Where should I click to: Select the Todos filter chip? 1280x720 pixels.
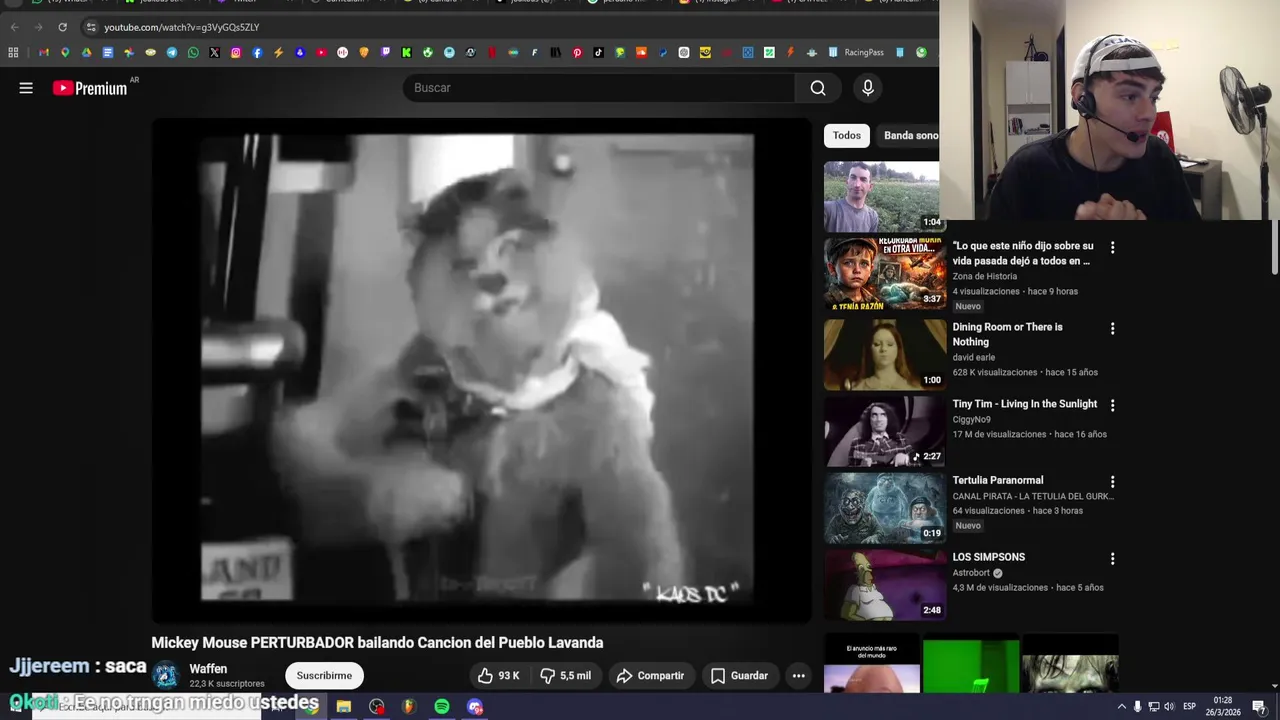[847, 136]
